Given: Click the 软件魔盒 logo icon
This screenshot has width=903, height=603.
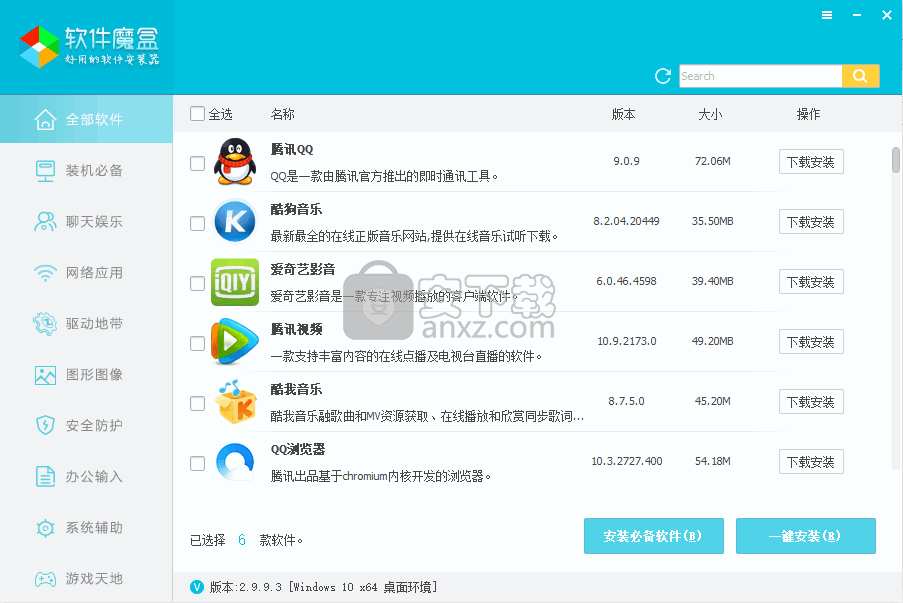Looking at the screenshot, I should (39, 47).
